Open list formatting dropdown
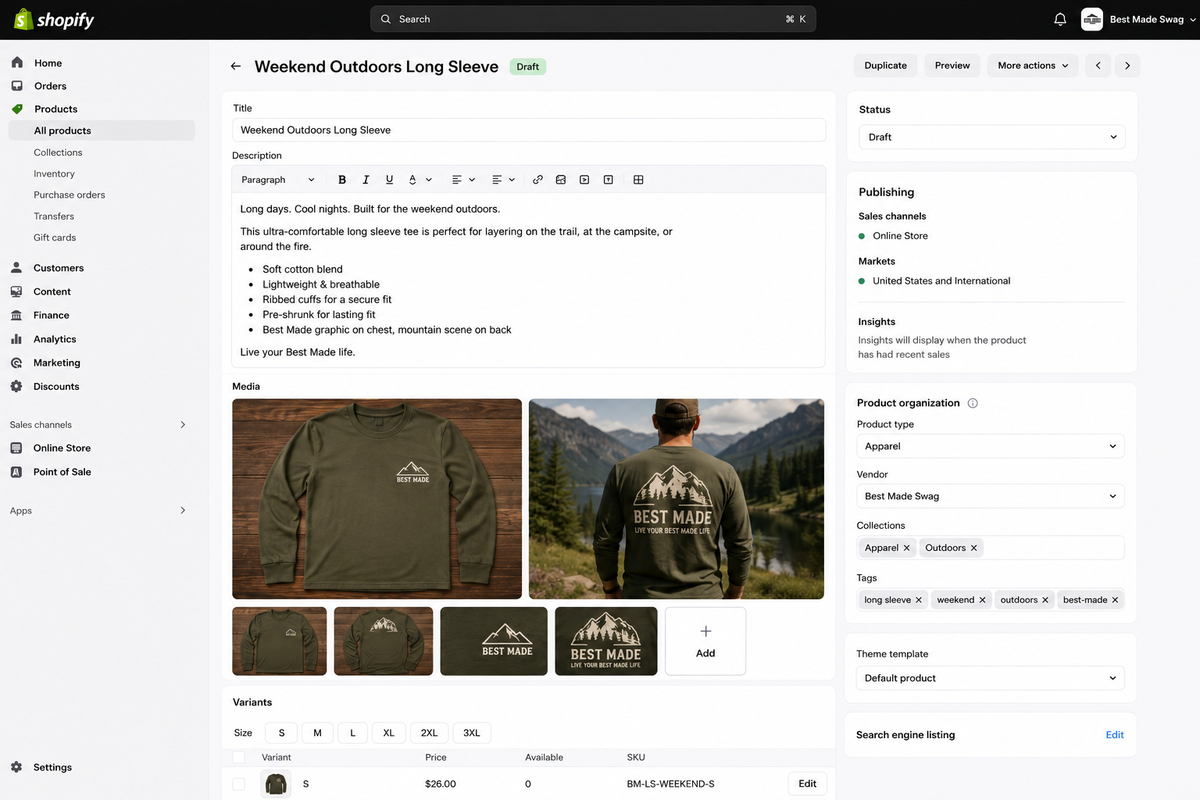This screenshot has width=1200, height=800. tap(503, 180)
